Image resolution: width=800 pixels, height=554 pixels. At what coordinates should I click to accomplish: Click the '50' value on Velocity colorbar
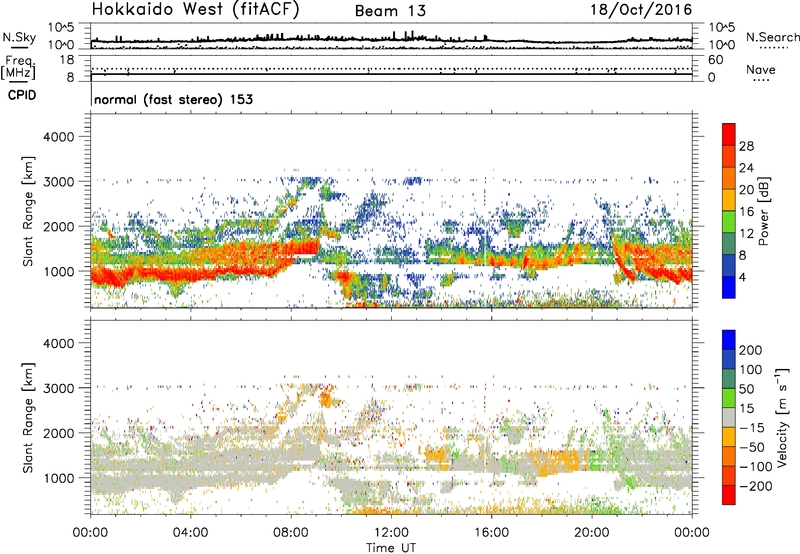tap(746, 389)
